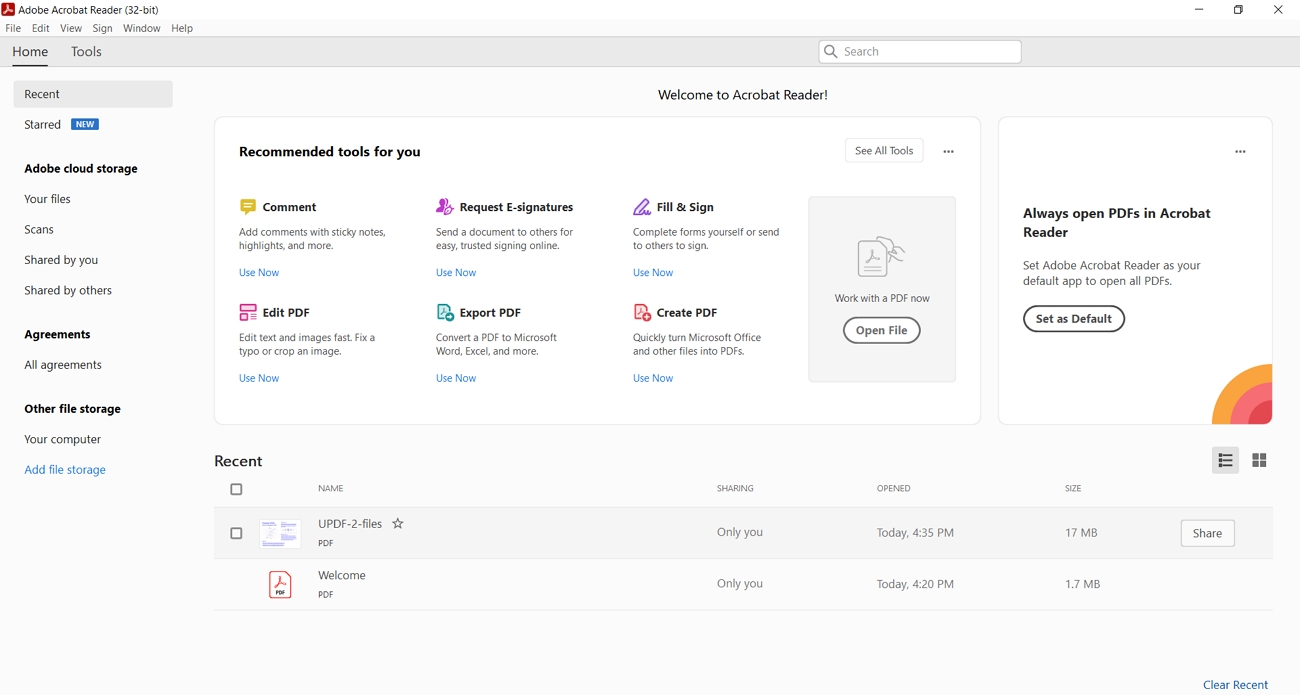The height and width of the screenshot is (695, 1300).
Task: Open Request E-signatures via its icon
Action: coord(444,206)
